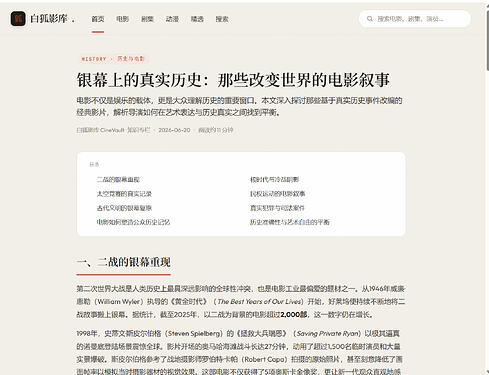Open the 搜索 nav tab

(222, 19)
